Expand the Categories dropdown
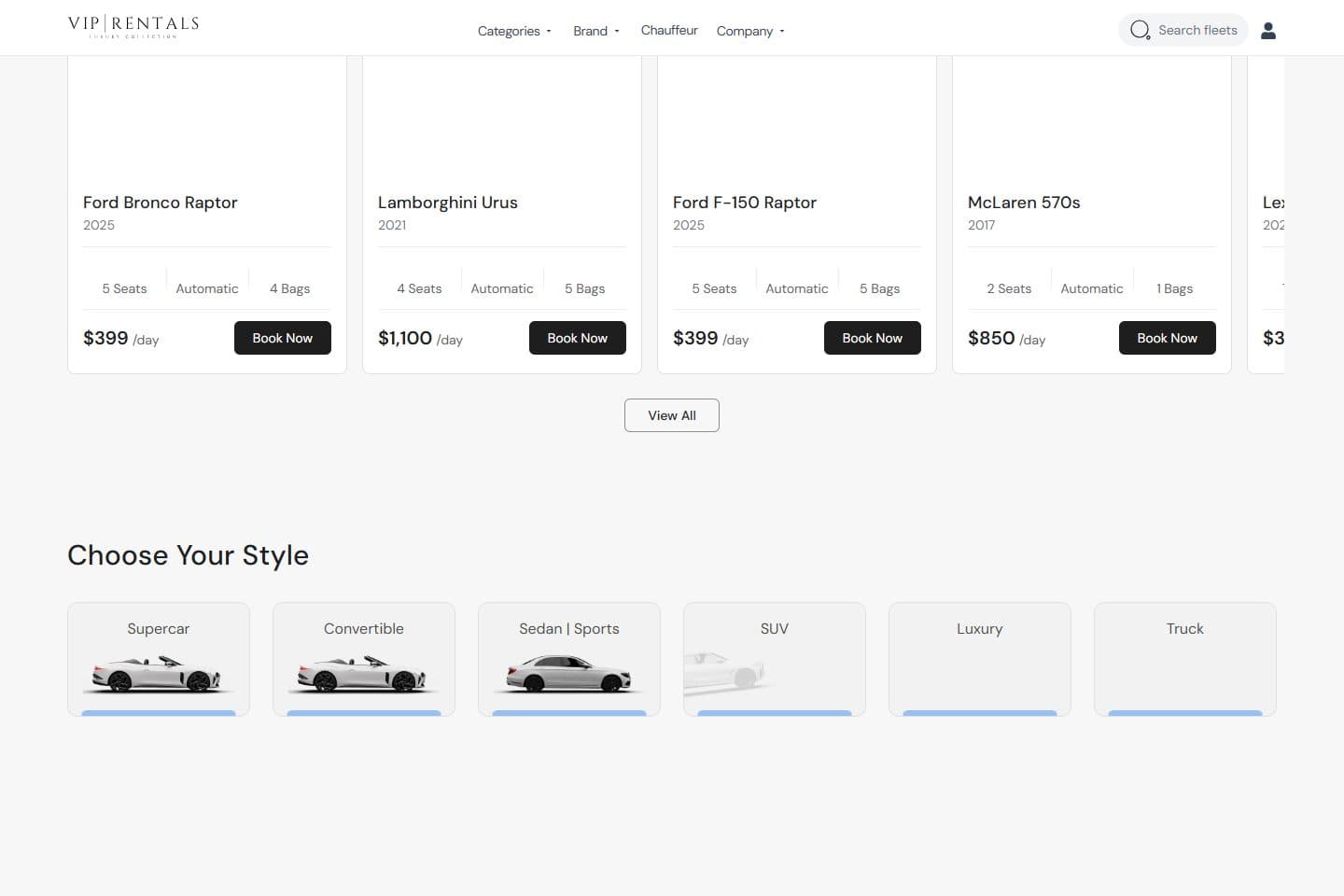 click(x=514, y=31)
